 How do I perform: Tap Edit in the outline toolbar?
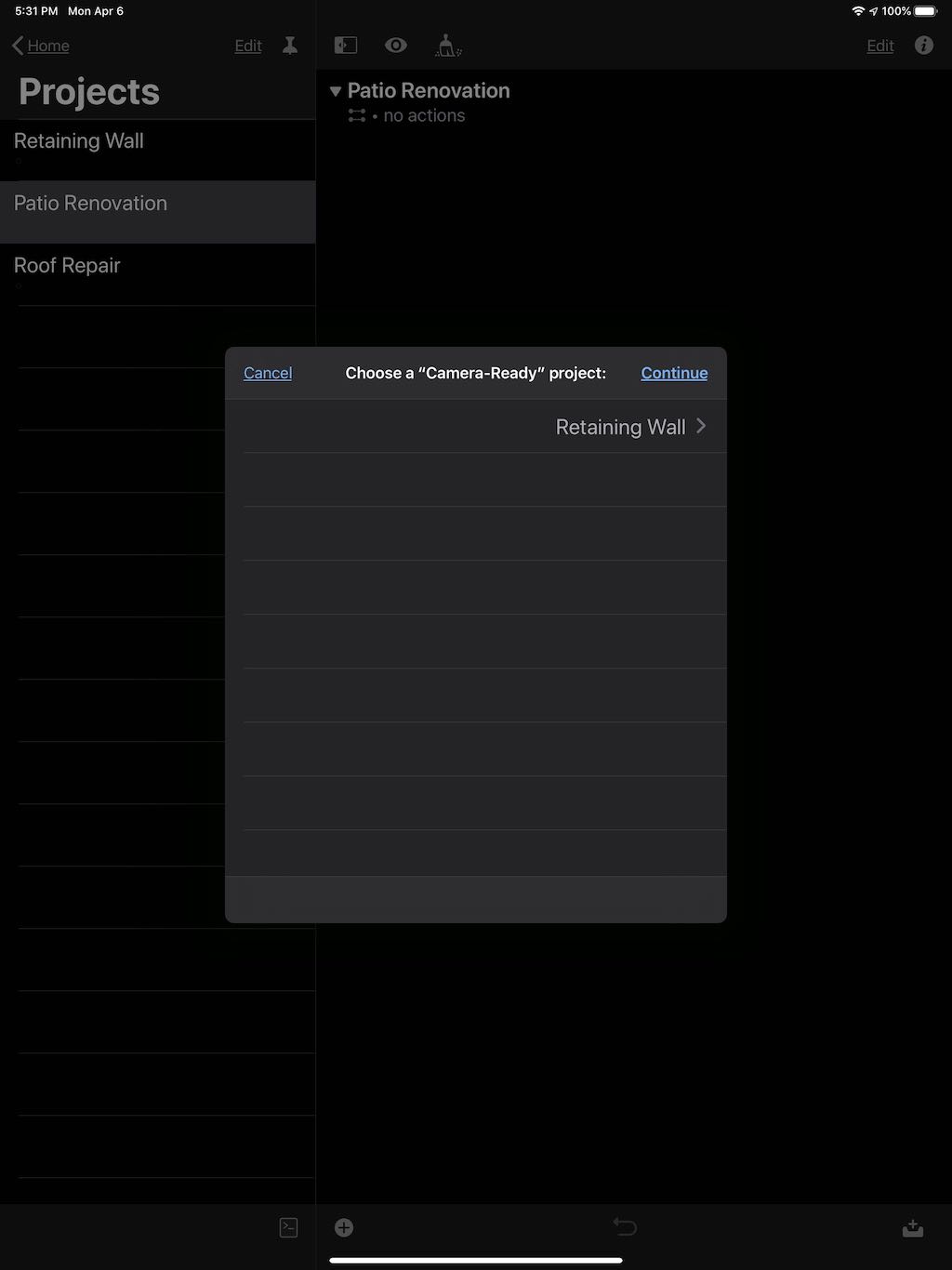(880, 46)
